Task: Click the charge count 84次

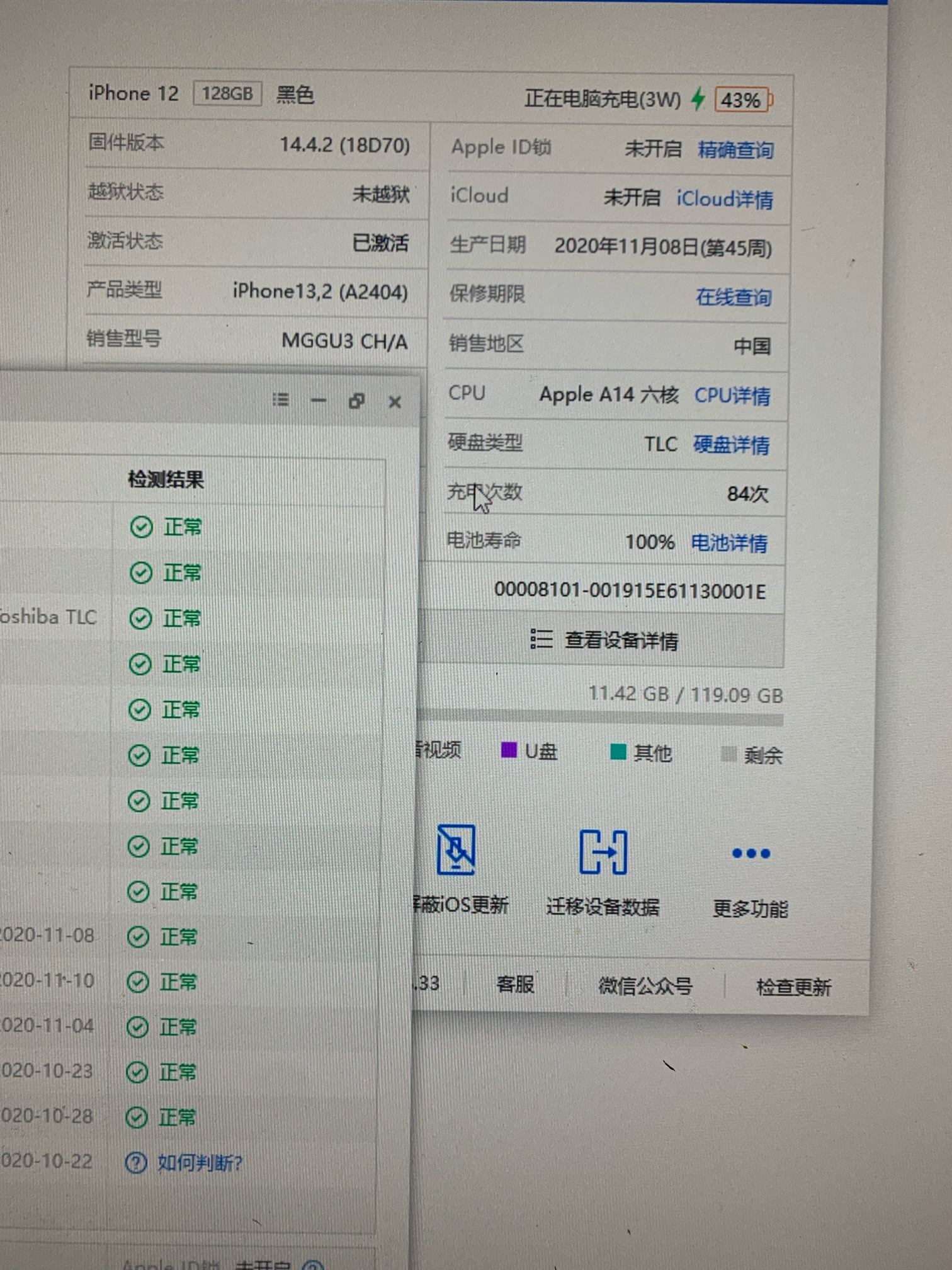Action: 748,493
